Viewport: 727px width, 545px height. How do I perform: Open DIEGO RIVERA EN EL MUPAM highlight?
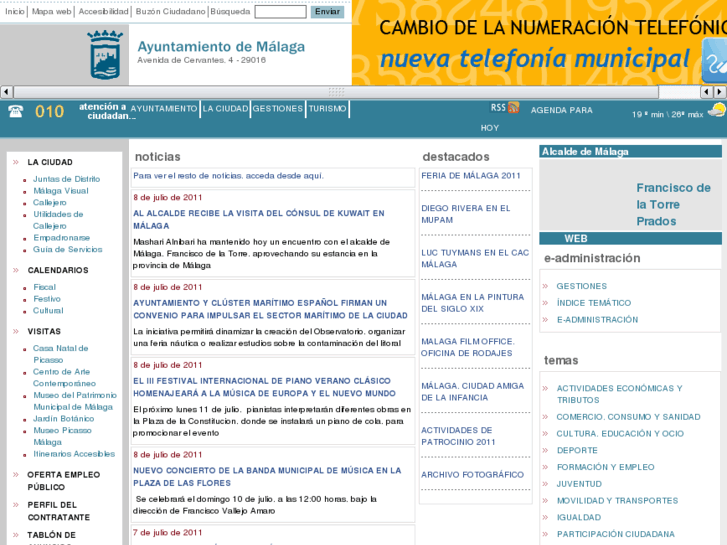466,214
